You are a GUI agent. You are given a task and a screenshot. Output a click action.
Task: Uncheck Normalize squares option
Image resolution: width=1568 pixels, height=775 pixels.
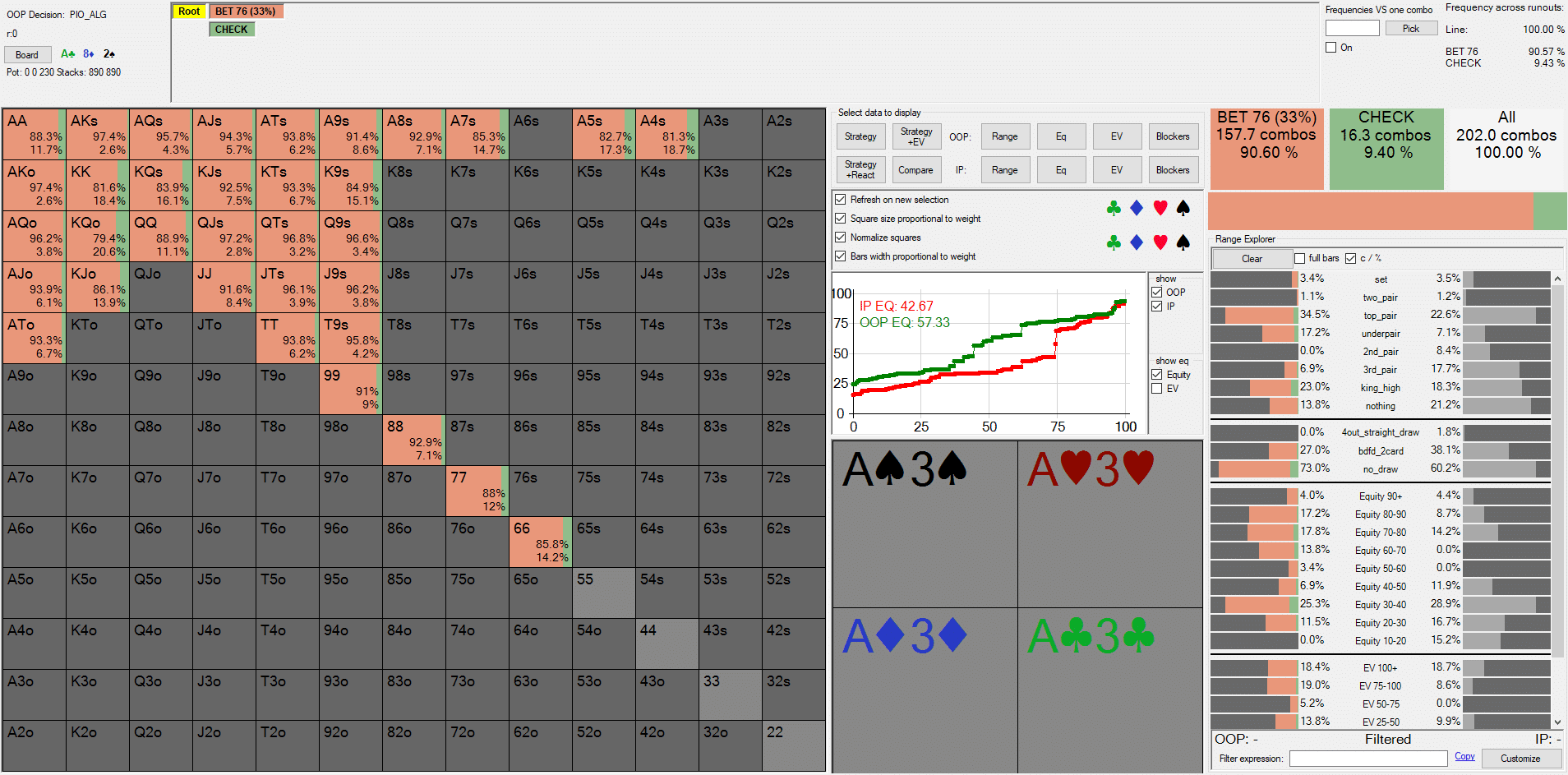tap(841, 238)
